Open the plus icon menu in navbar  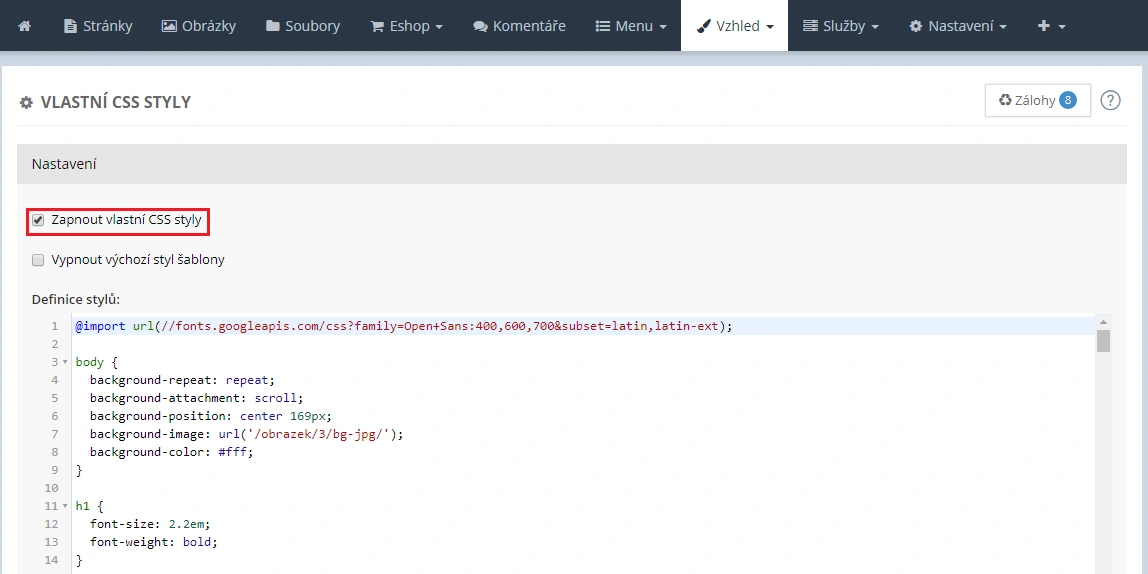click(1051, 26)
